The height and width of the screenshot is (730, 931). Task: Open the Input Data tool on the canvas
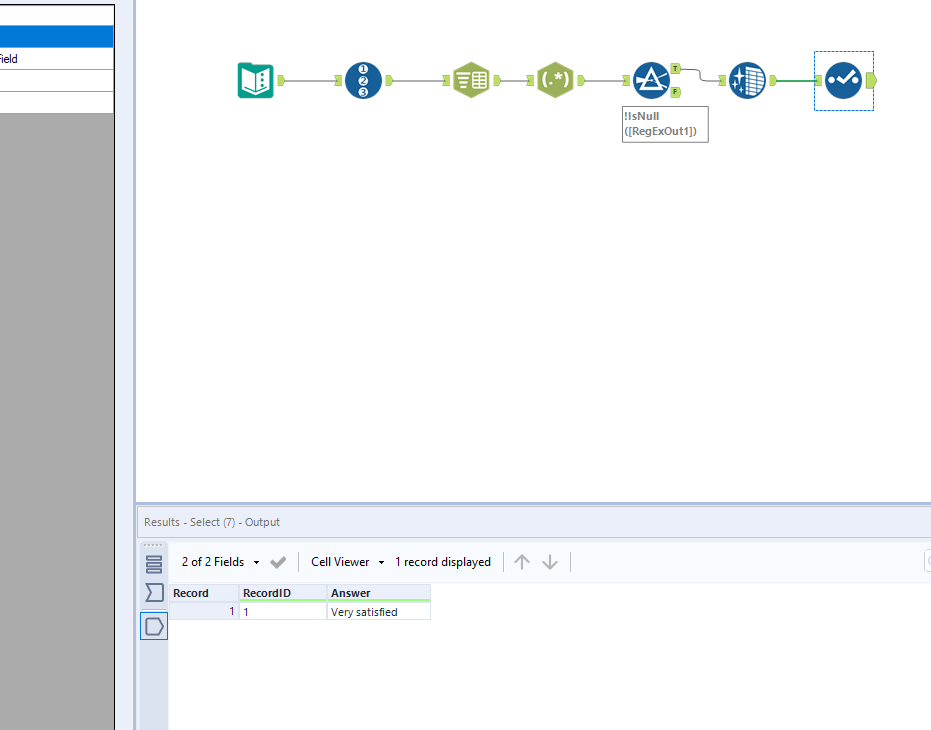[x=256, y=80]
